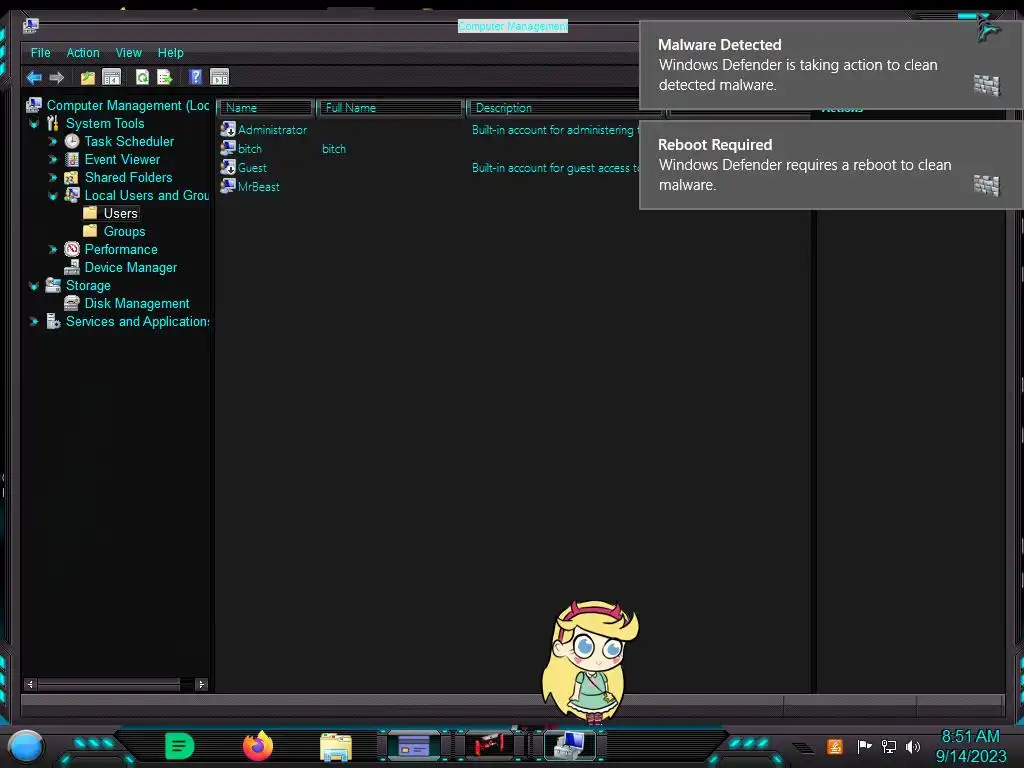The image size is (1024, 768).
Task: Click the Star Butterfly desktop mascot
Action: 590,661
